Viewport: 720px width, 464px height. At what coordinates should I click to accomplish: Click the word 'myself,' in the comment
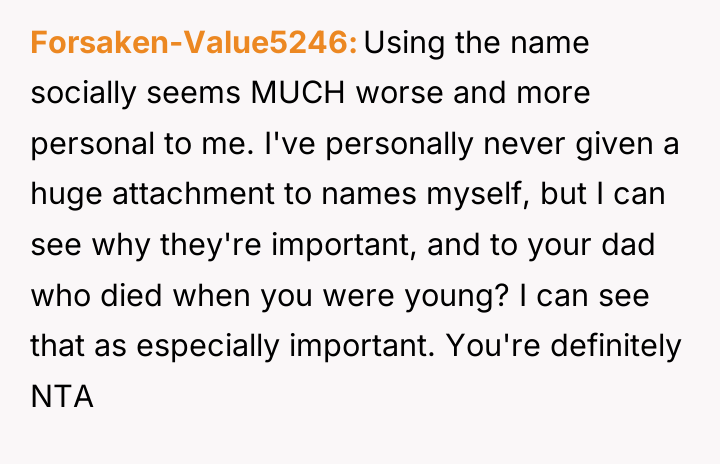[478, 195]
